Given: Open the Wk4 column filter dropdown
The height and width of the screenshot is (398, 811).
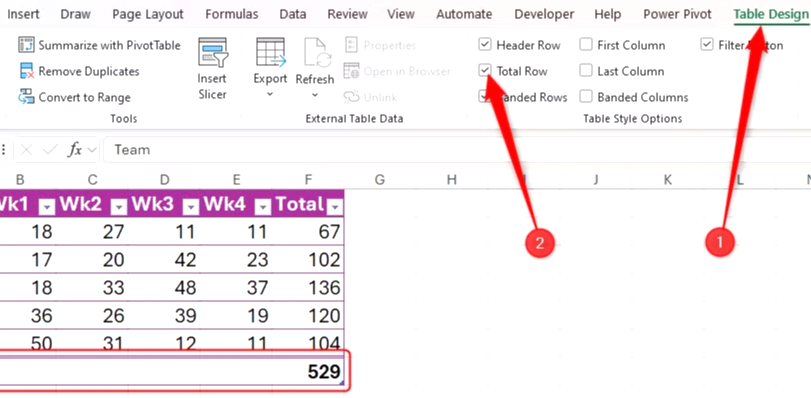Looking at the screenshot, I should [x=263, y=207].
